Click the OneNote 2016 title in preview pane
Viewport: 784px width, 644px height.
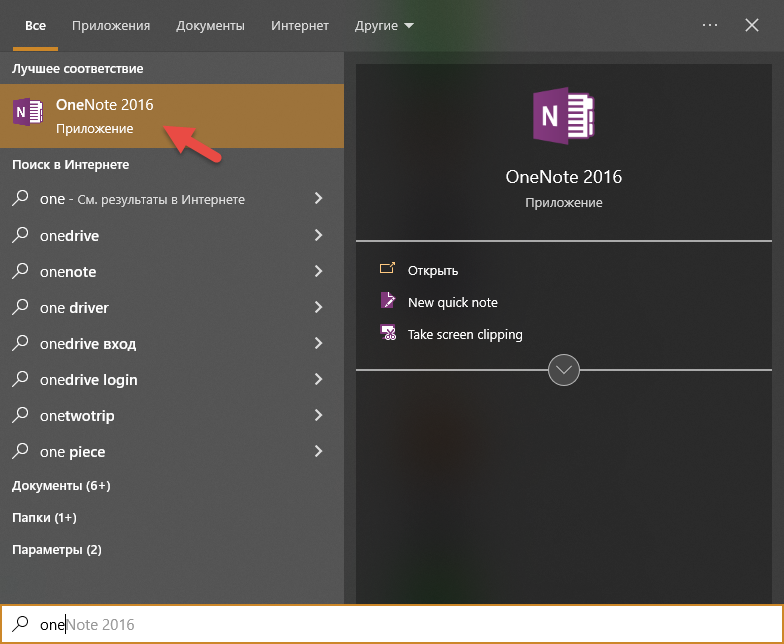pyautogui.click(x=564, y=176)
